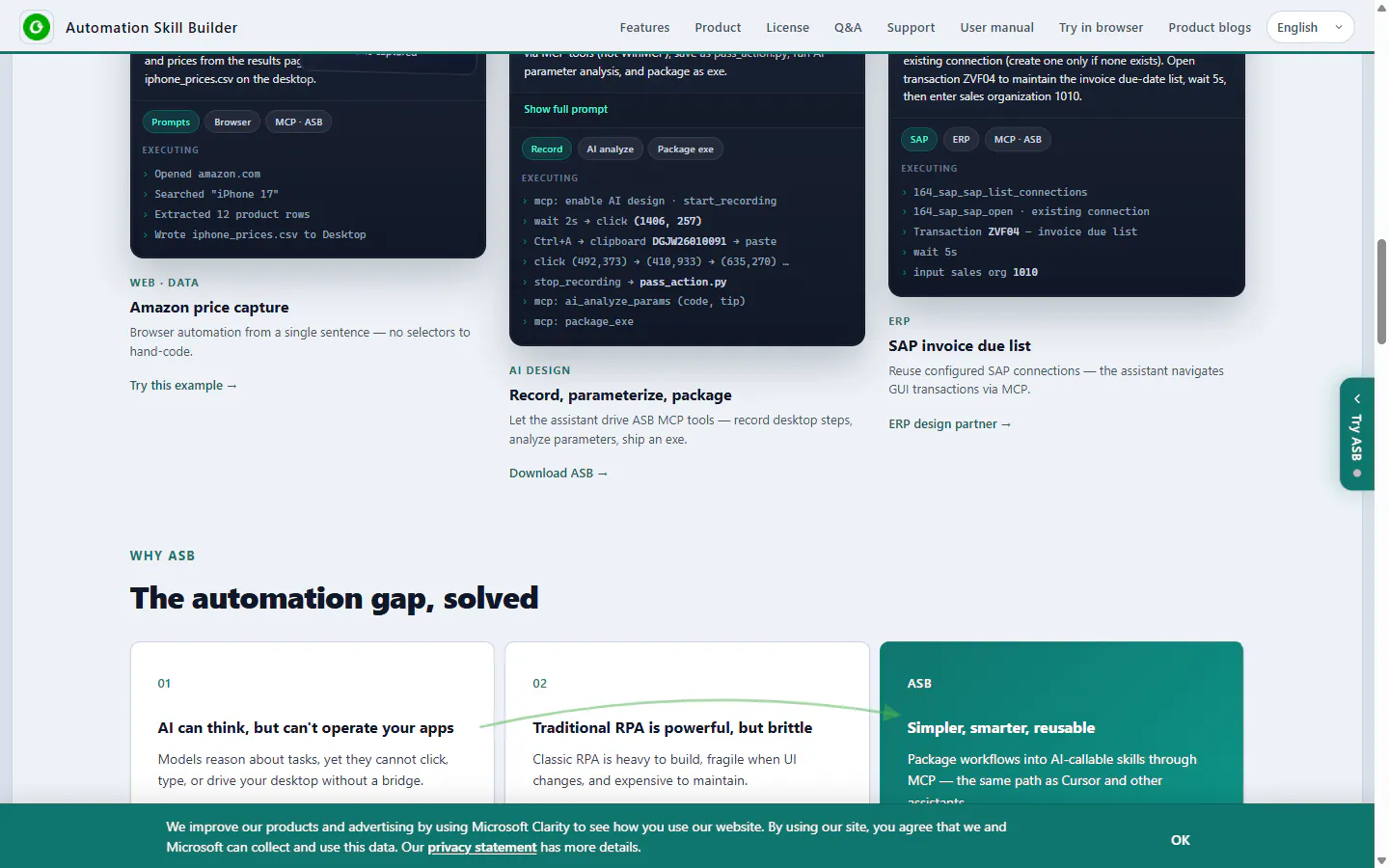The width and height of the screenshot is (1389, 868).
Task: Select the ERP chip in SAP card
Action: [x=961, y=139]
